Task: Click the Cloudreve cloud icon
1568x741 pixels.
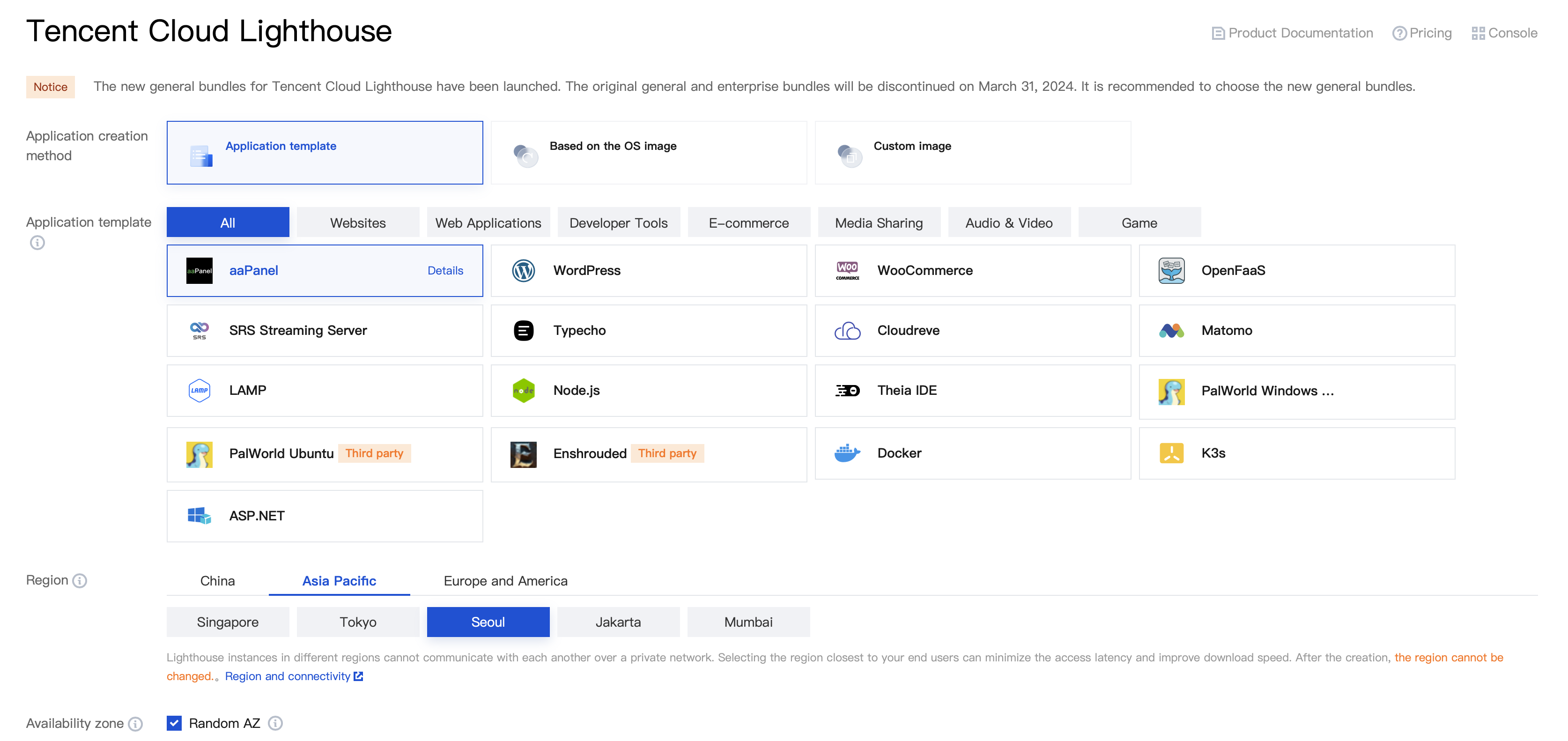Action: (x=847, y=330)
